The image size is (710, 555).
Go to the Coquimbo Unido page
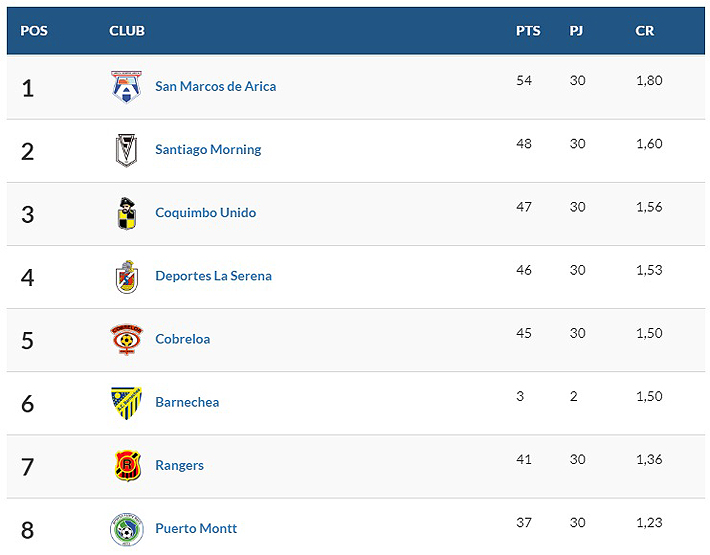[x=205, y=212]
